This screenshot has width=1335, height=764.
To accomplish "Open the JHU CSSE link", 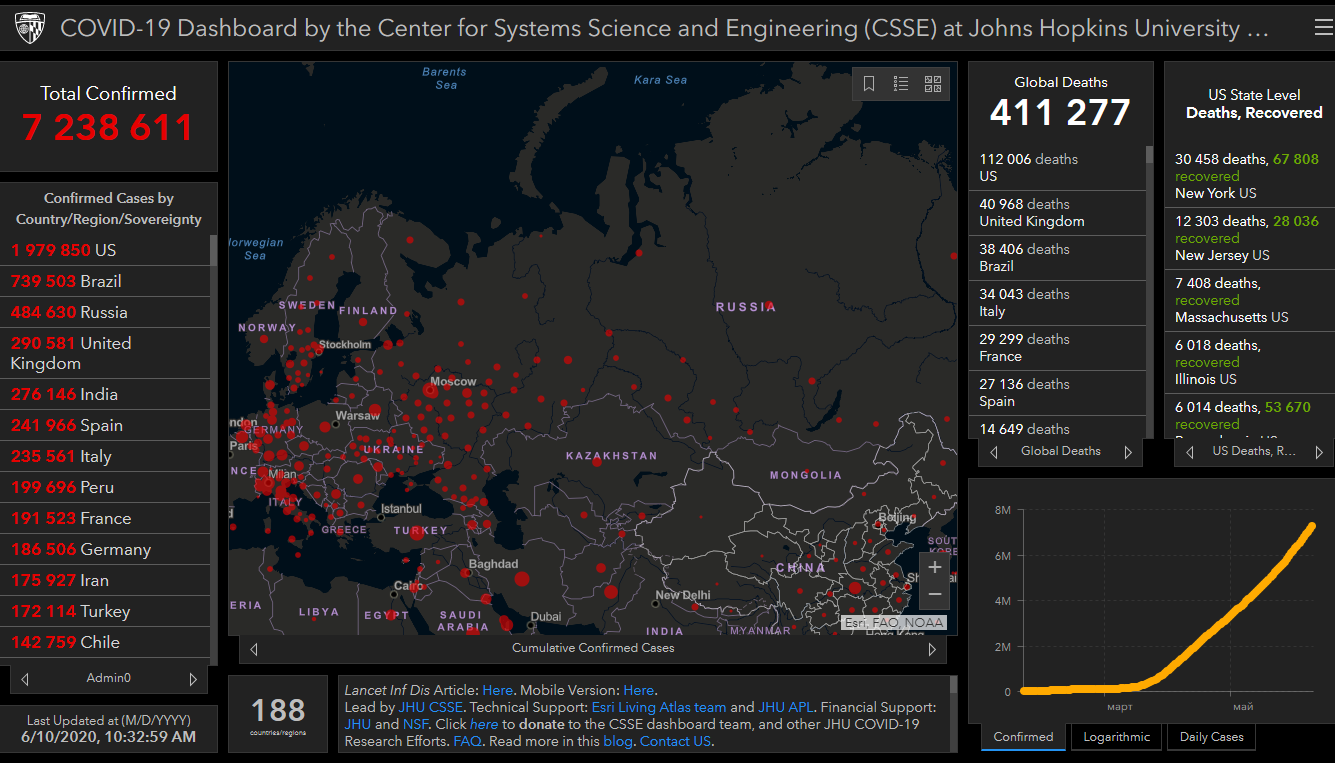I will click(430, 707).
